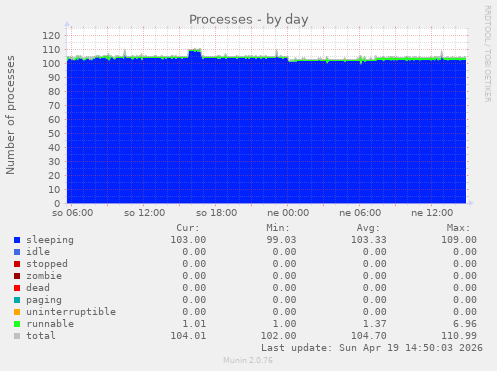Screen dimensions: 497x371
Task: Click the 'Last update' timestamp line
Action: tap(372, 348)
